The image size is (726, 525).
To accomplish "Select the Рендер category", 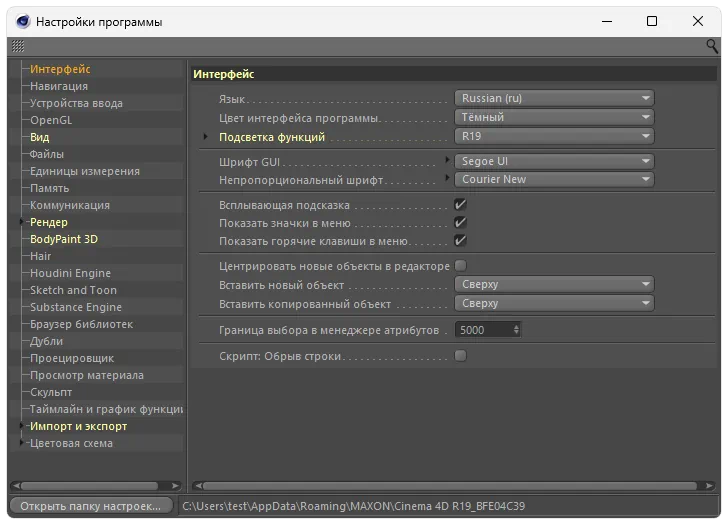I will point(49,222).
